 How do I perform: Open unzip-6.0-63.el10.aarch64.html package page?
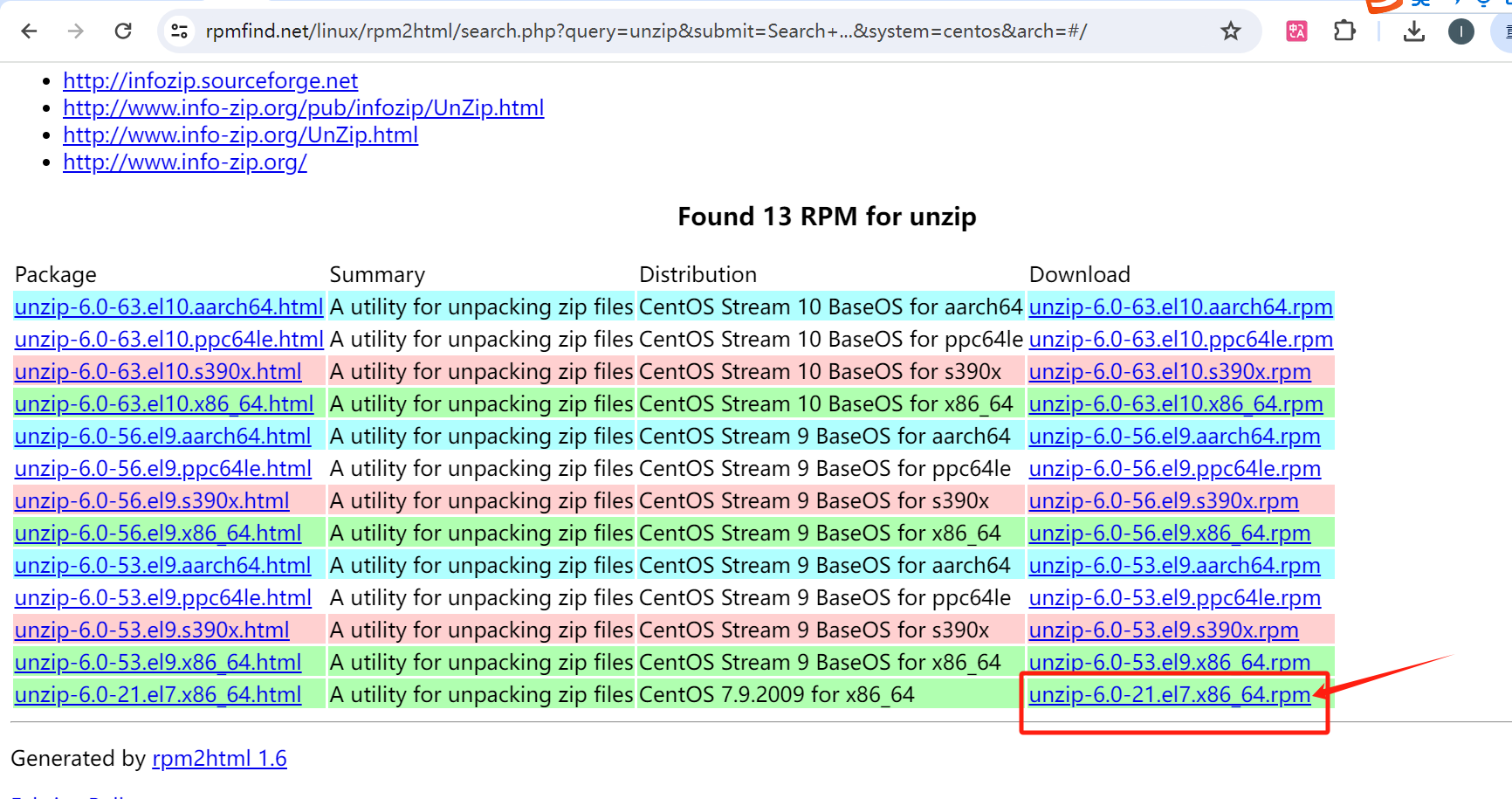pyautogui.click(x=169, y=307)
